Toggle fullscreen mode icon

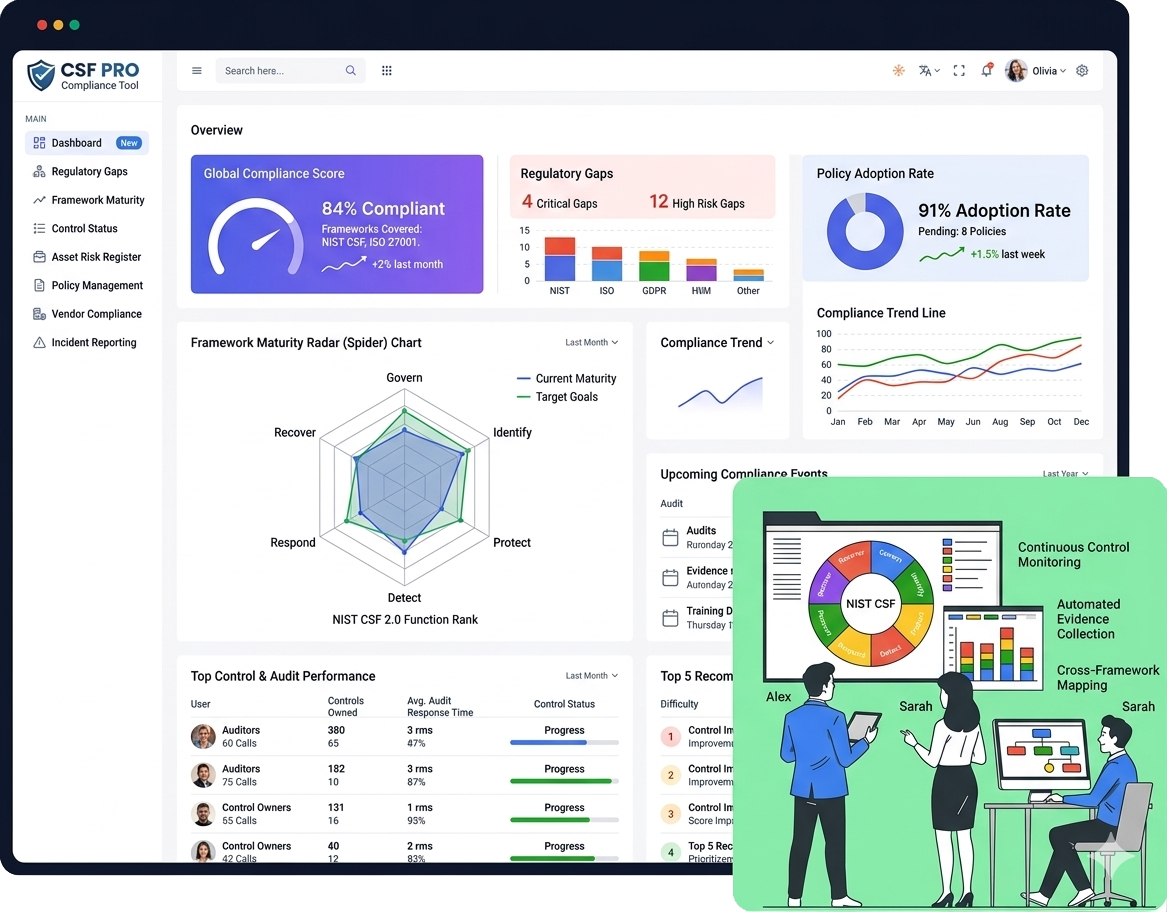[959, 71]
